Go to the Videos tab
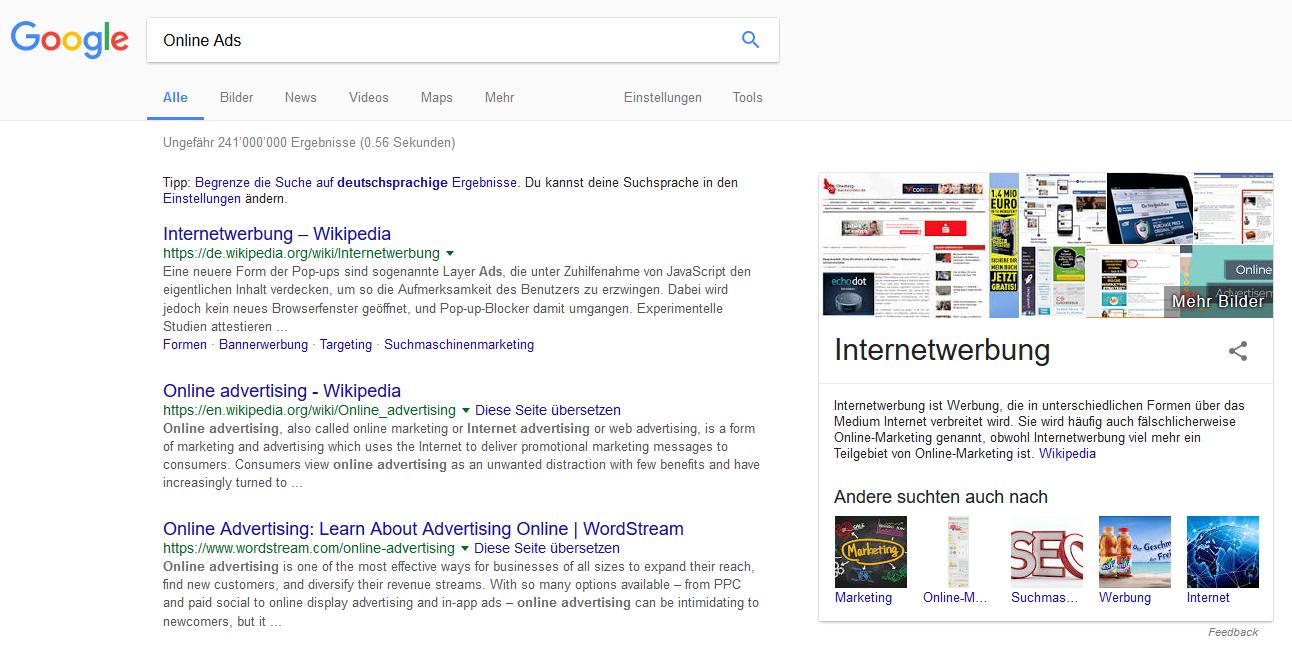Image resolution: width=1292 pixels, height=656 pixels. [x=369, y=97]
